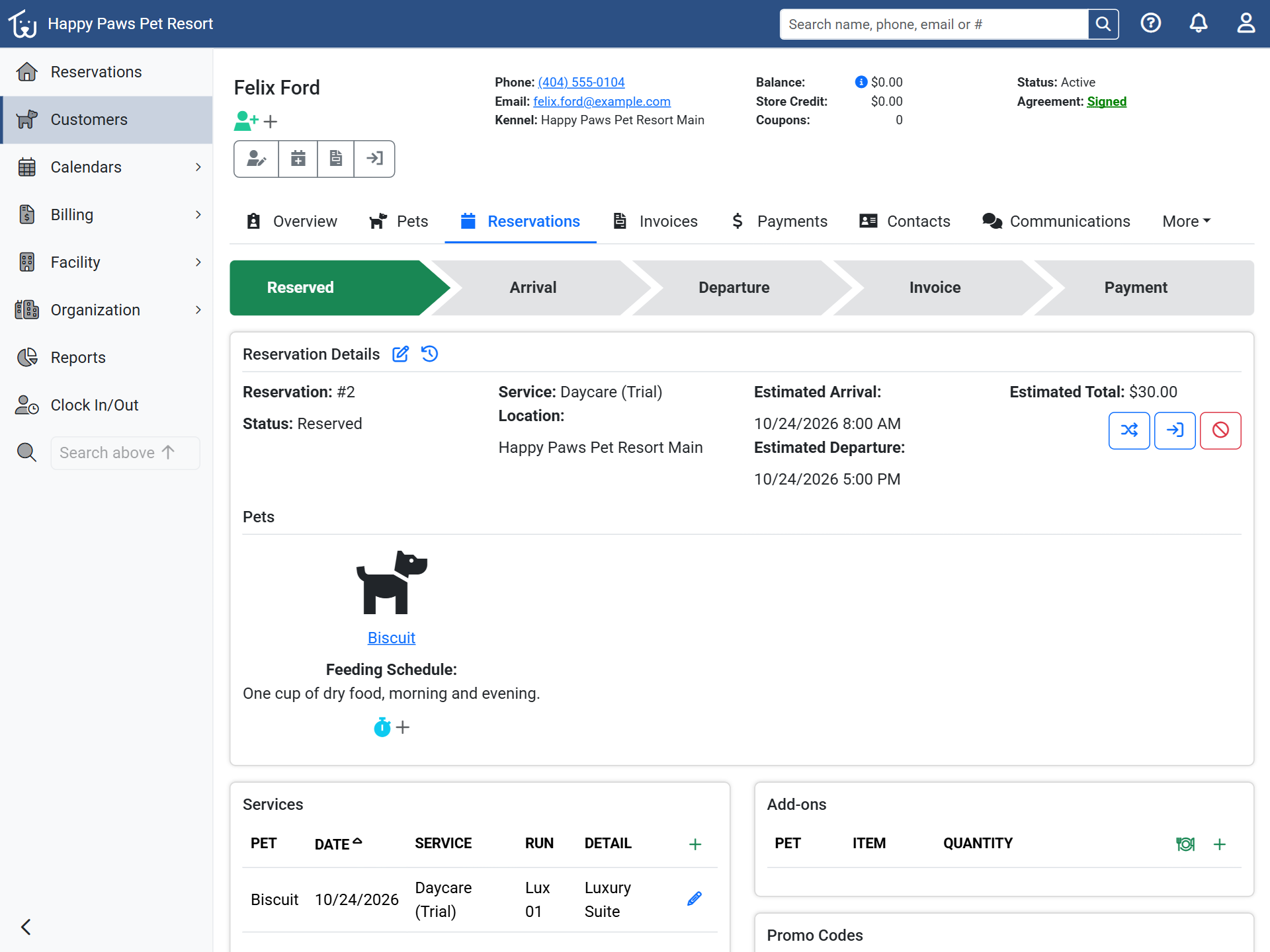The image size is (1270, 952).
Task: Click the check-in arrow button under Felix Ford
Action: point(374,159)
